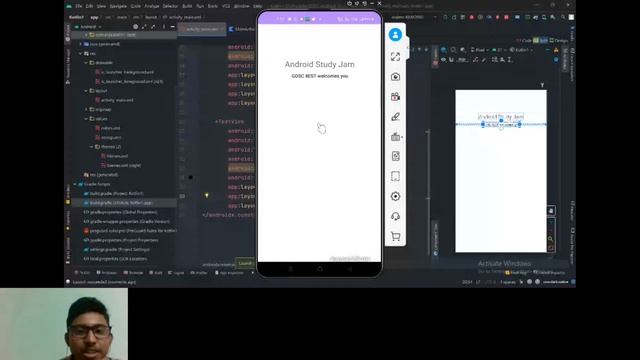The height and width of the screenshot is (360, 640).
Task: Open the whiteboard pen tool in mirror toolbar
Action: tap(395, 117)
